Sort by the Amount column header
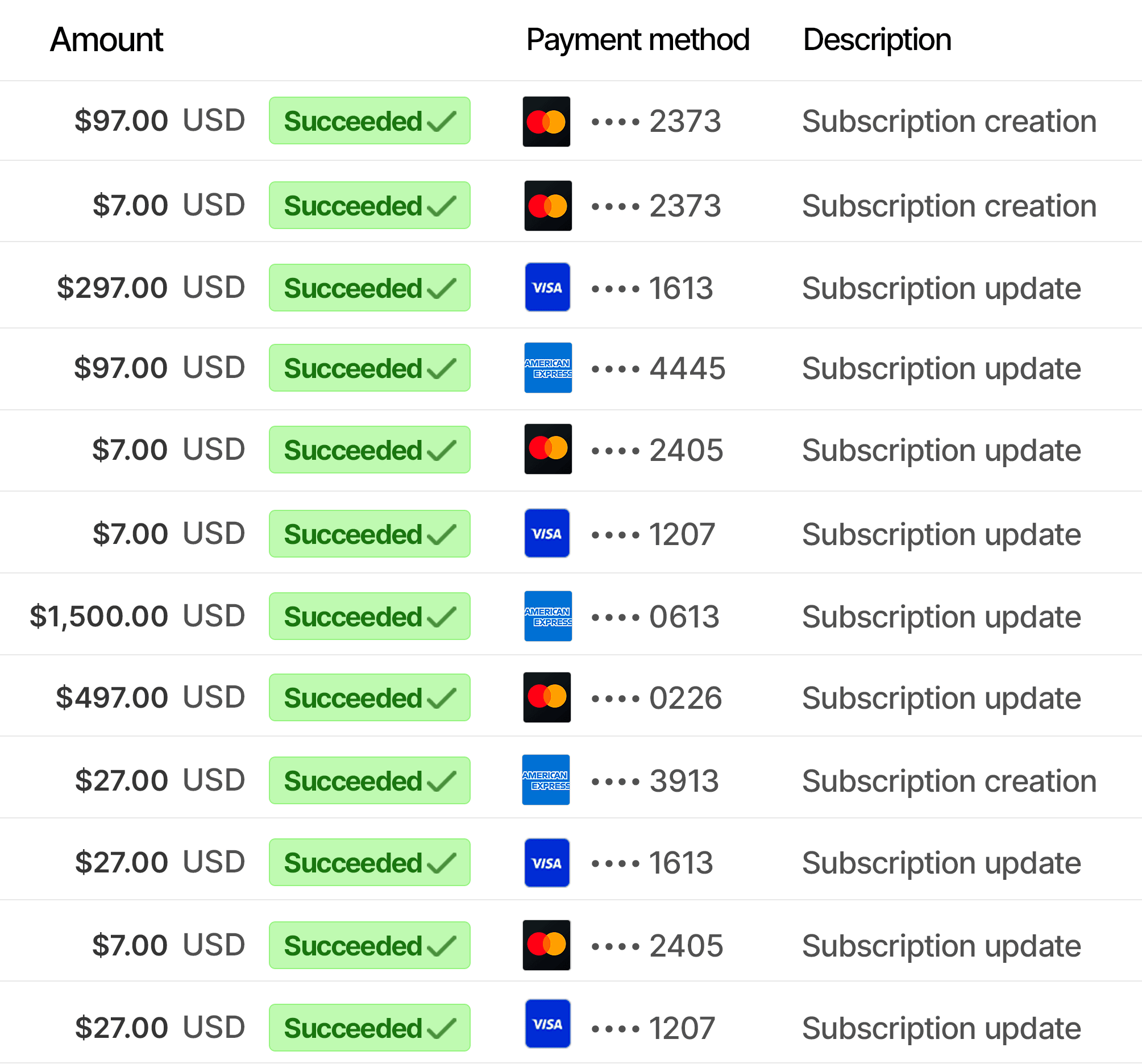1142x1064 pixels. click(106, 40)
